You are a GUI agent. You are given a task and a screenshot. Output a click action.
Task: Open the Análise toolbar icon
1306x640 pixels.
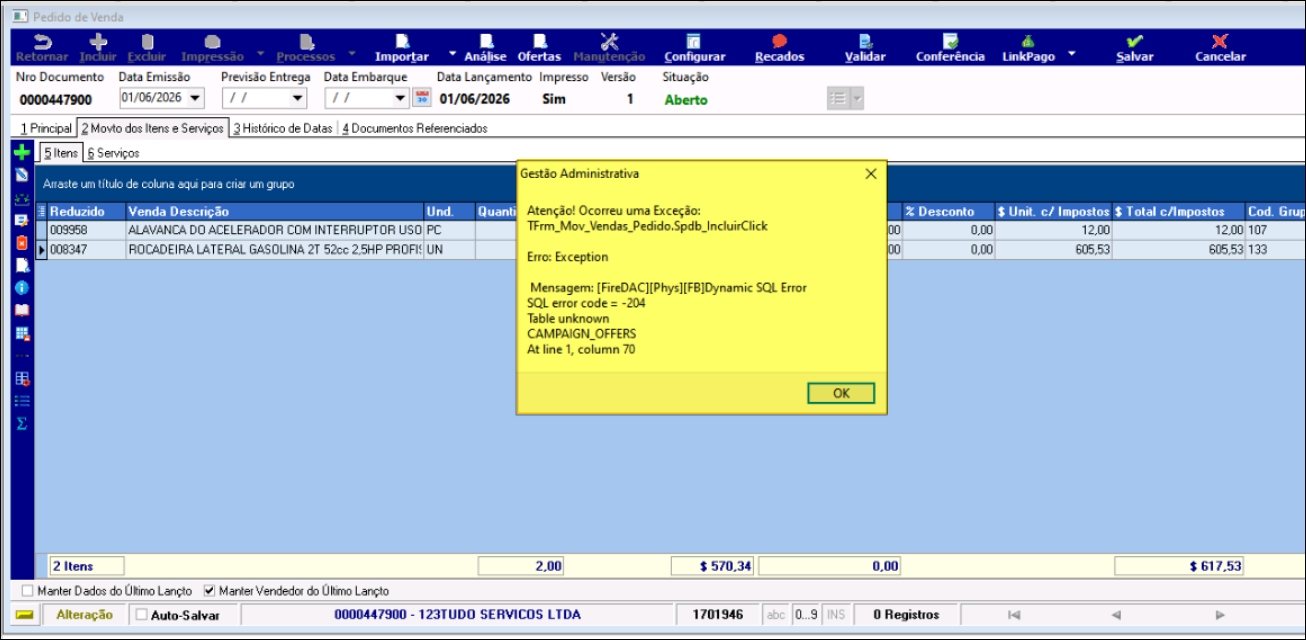tap(486, 41)
